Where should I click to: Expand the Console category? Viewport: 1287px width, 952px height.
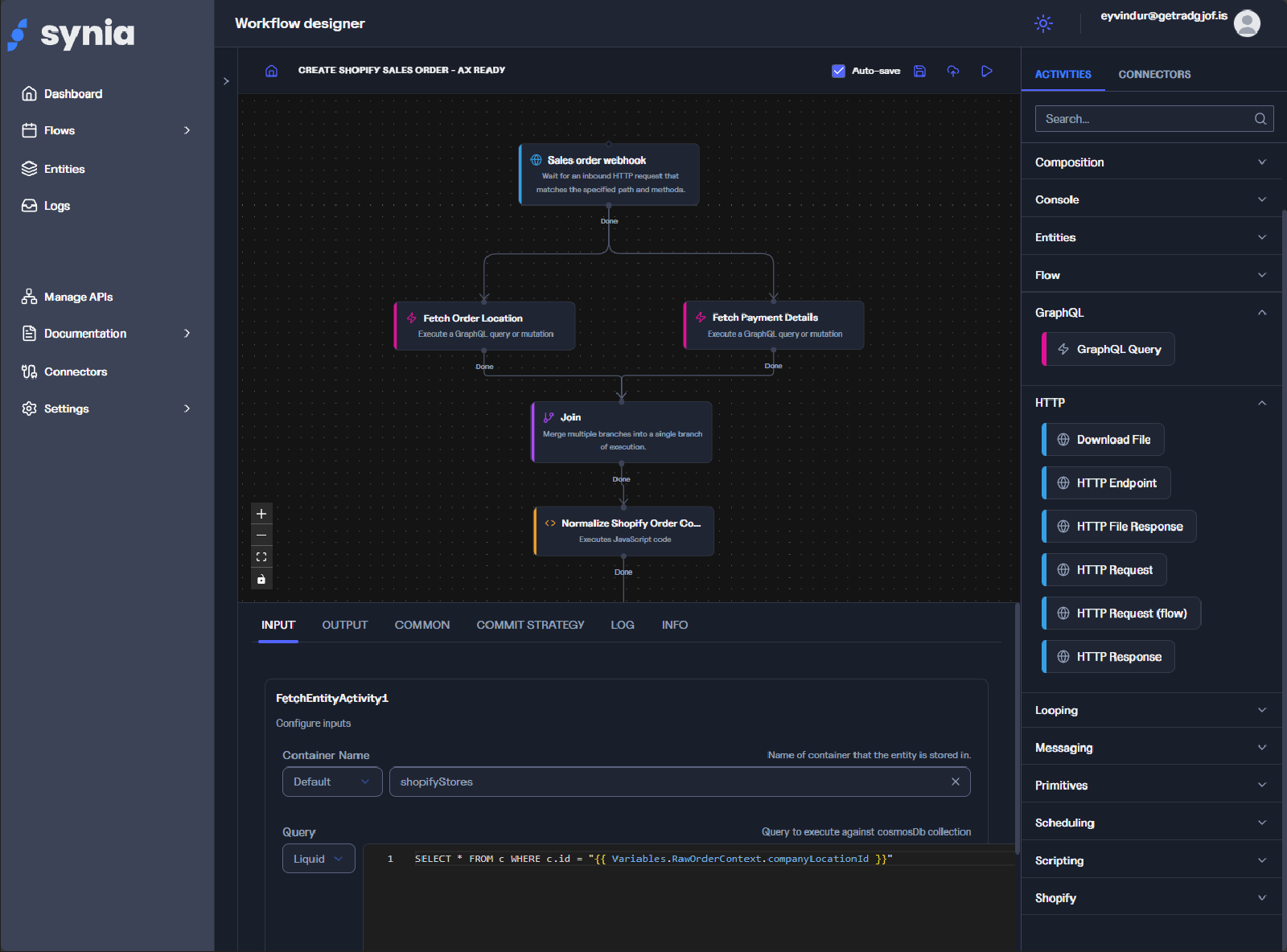click(1151, 199)
